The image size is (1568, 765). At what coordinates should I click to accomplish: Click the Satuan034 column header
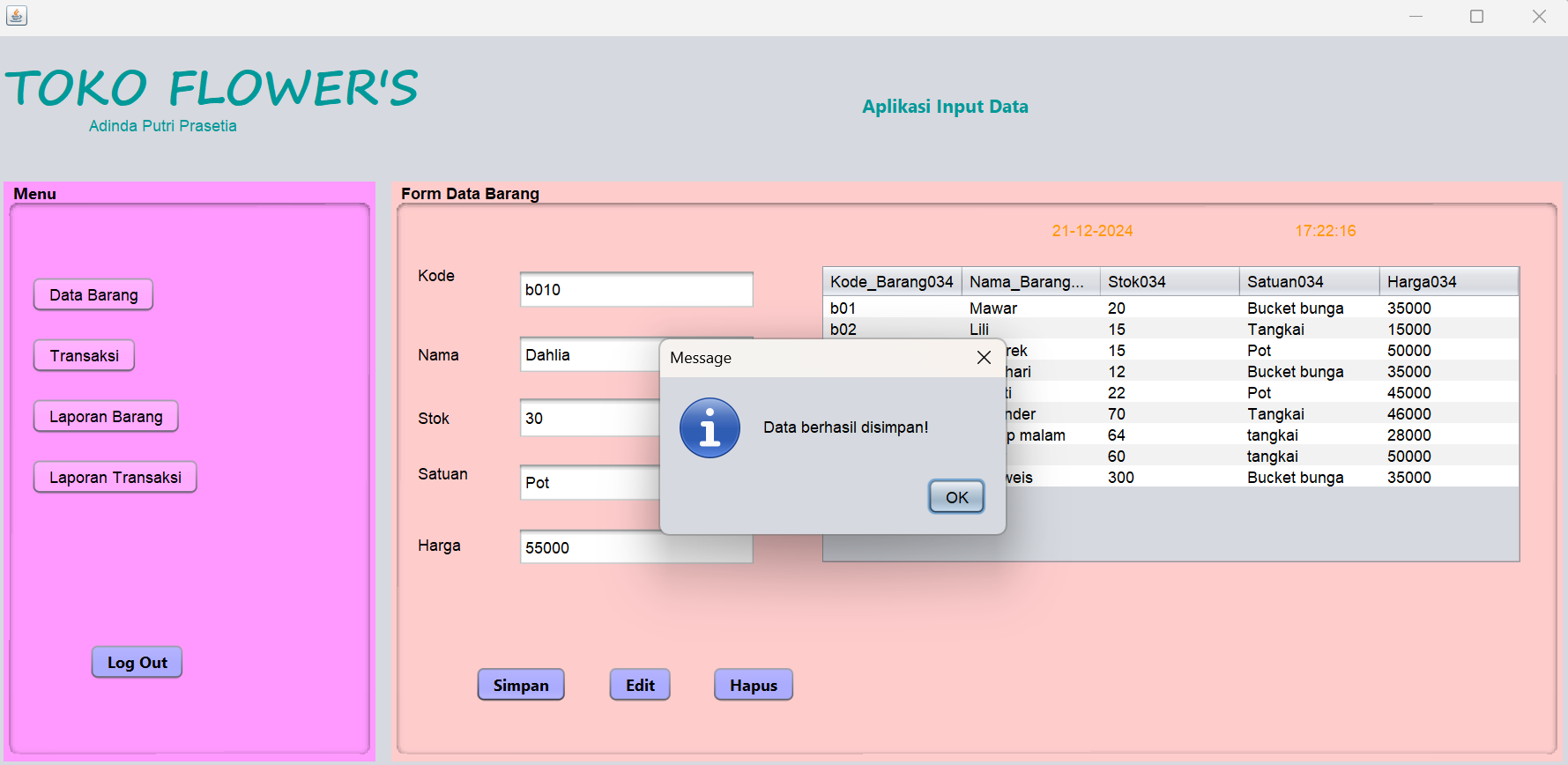(x=1308, y=282)
